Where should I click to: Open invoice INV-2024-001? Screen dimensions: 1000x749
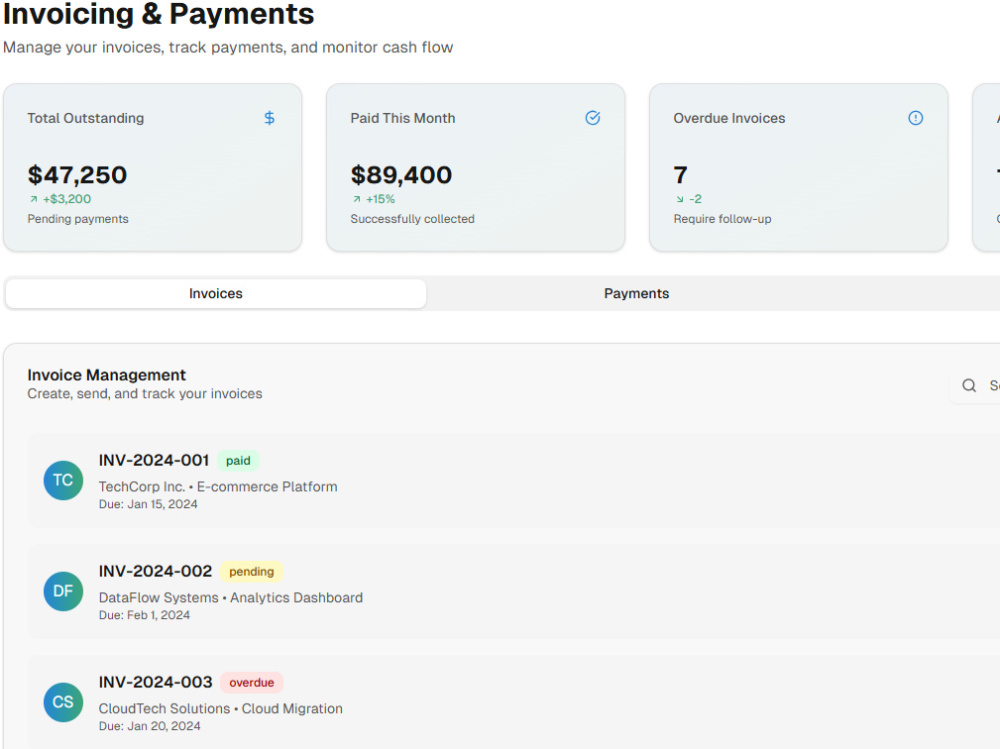[x=154, y=460]
